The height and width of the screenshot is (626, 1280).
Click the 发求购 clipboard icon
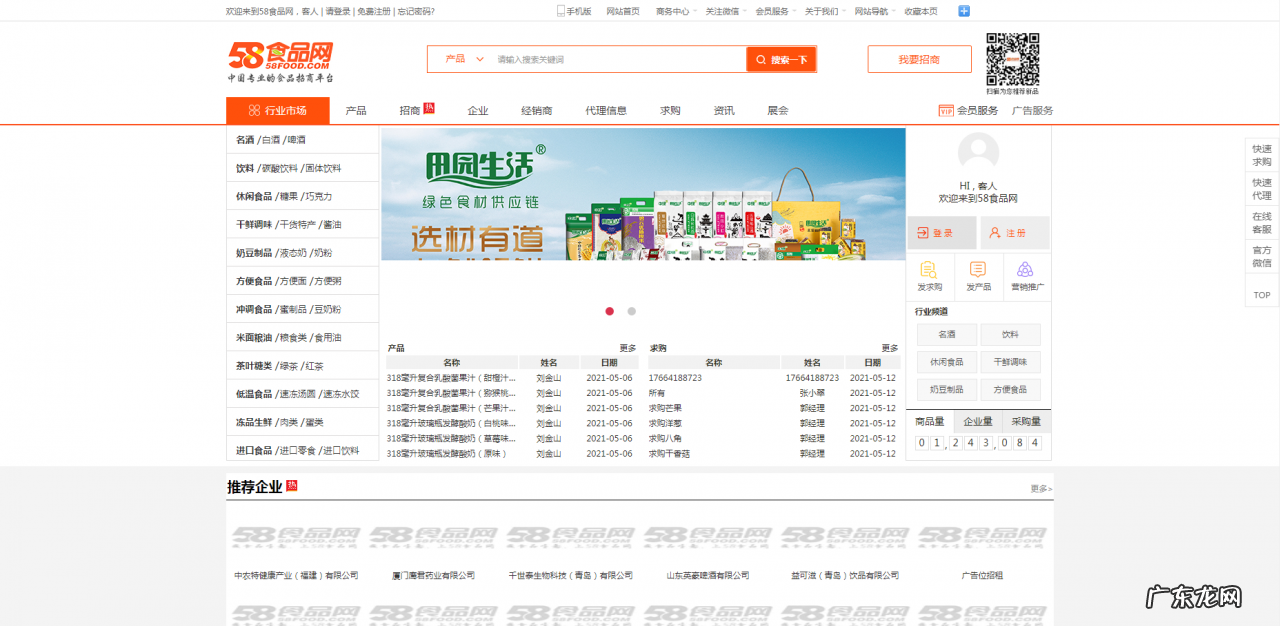[x=929, y=268]
